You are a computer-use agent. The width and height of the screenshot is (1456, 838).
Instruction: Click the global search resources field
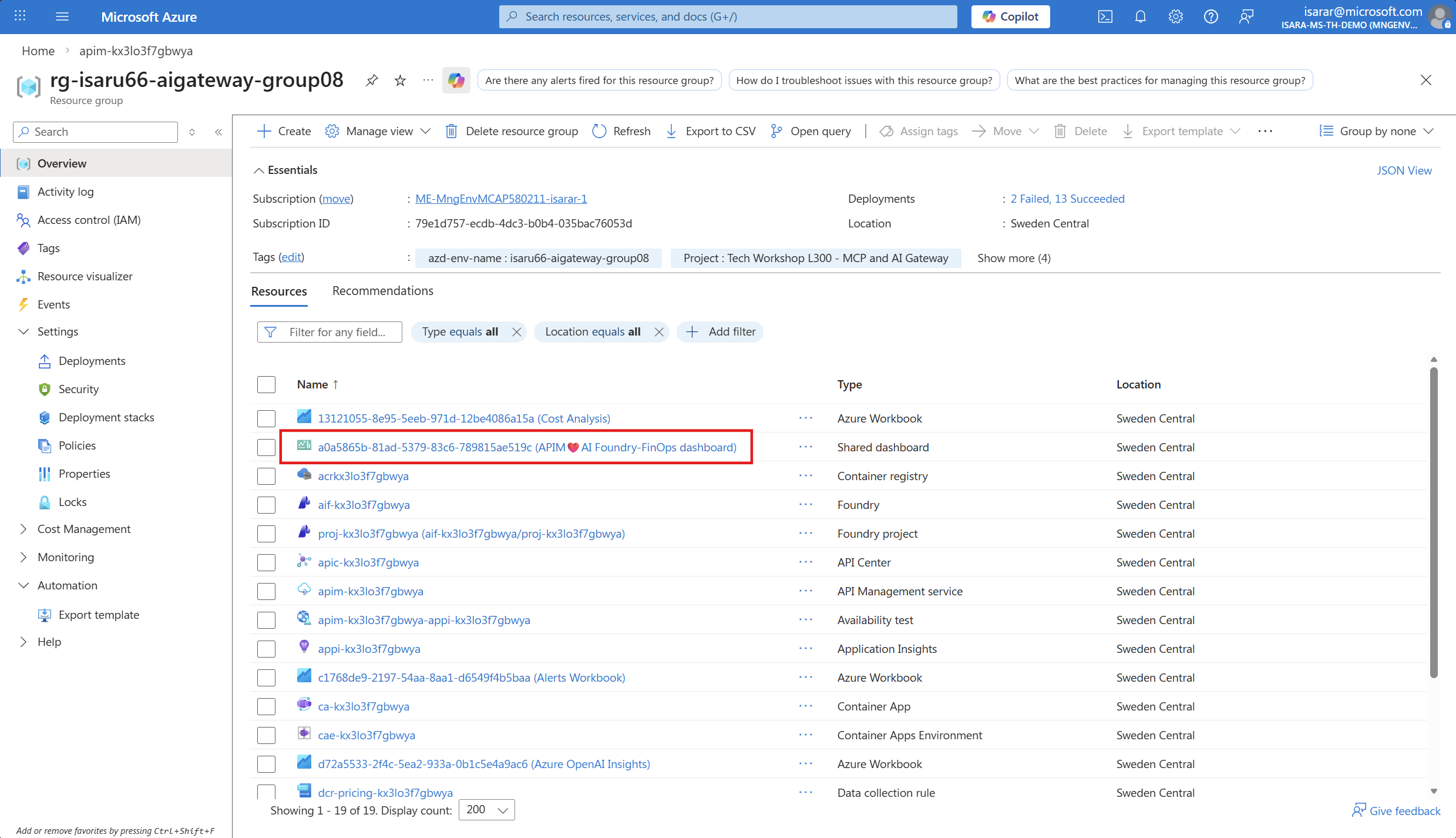coord(728,16)
